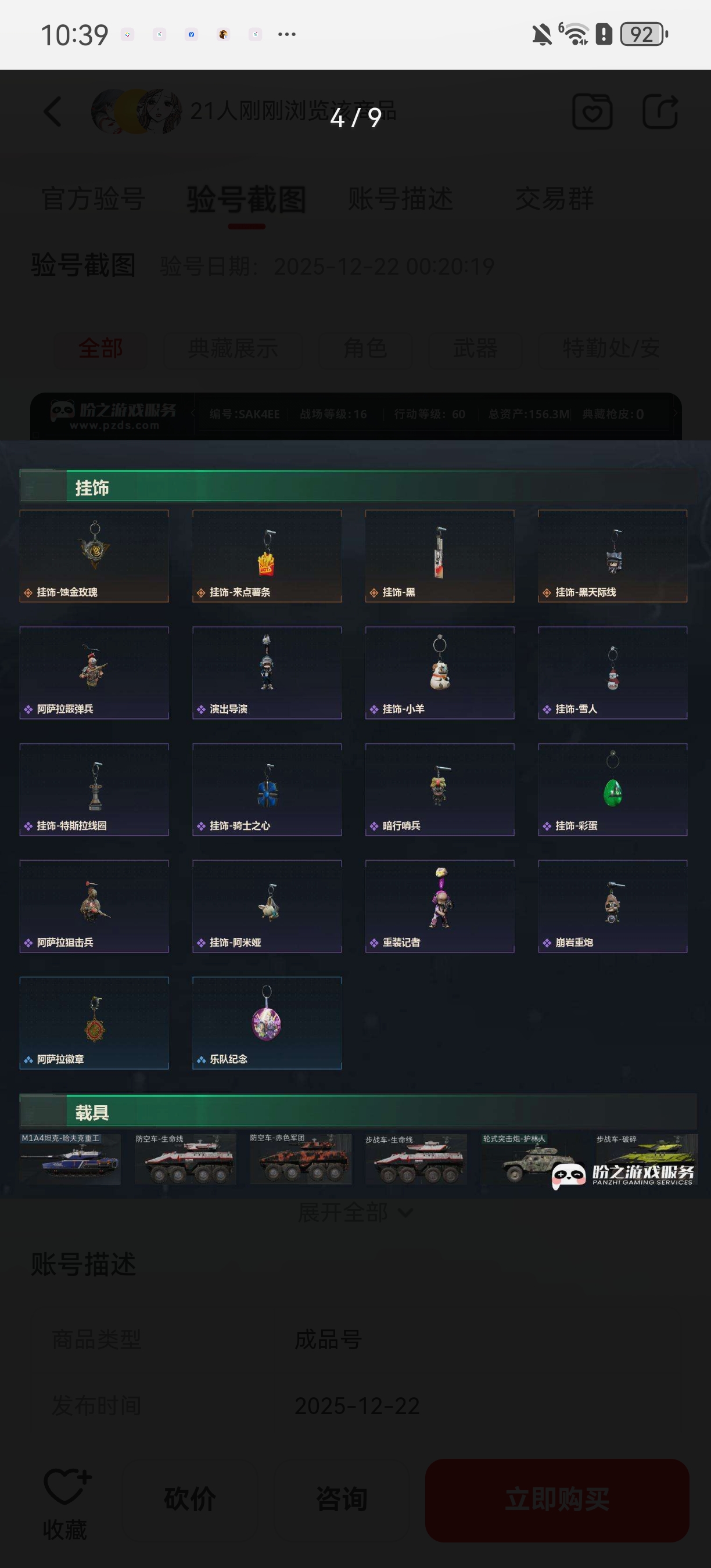Open the 交易群 tab
Viewport: 711px width, 1568px height.
[x=555, y=199]
